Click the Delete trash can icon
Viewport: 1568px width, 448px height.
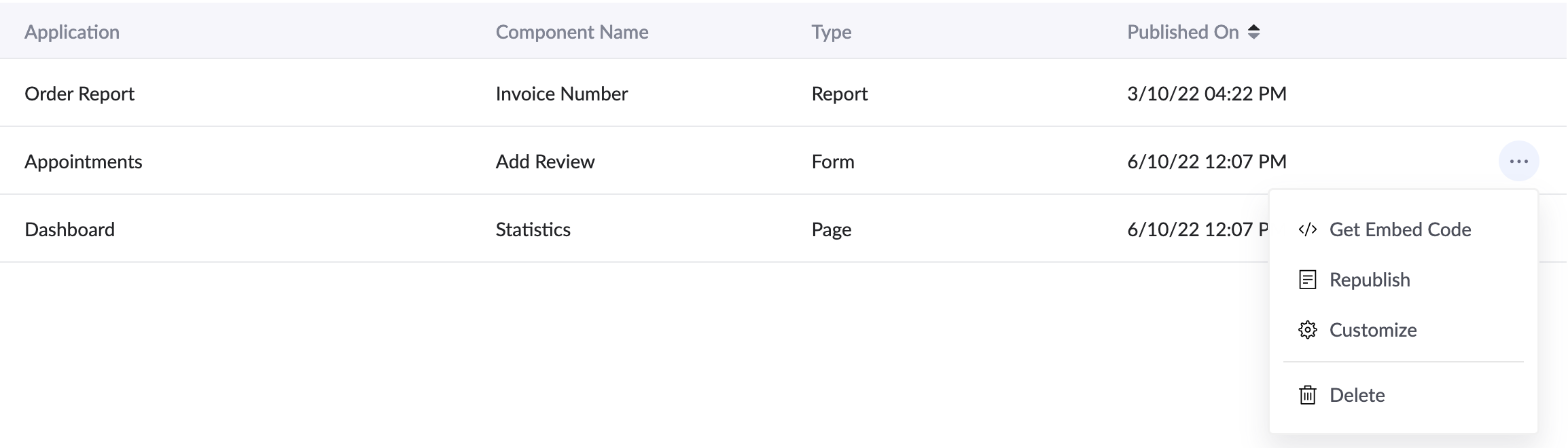pos(1307,395)
